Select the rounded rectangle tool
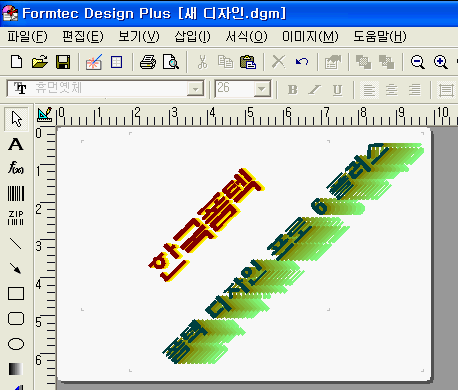This screenshot has width=458, height=390. [16, 319]
